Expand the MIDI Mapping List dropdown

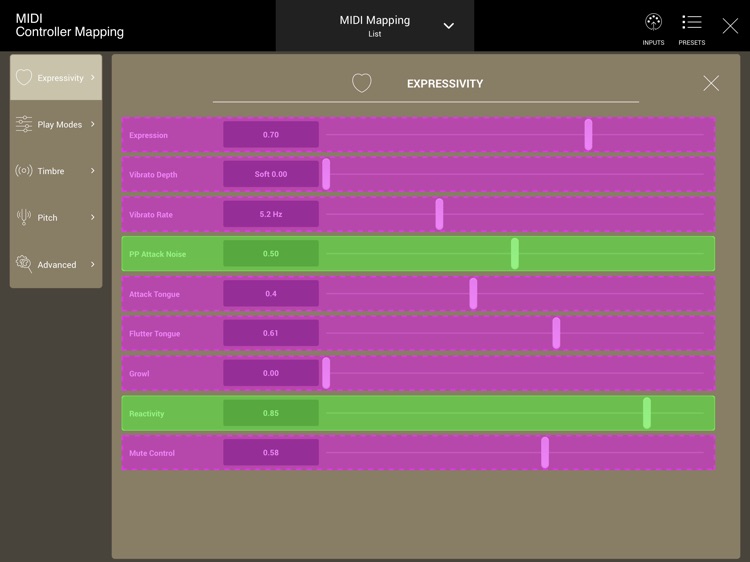(x=448, y=26)
